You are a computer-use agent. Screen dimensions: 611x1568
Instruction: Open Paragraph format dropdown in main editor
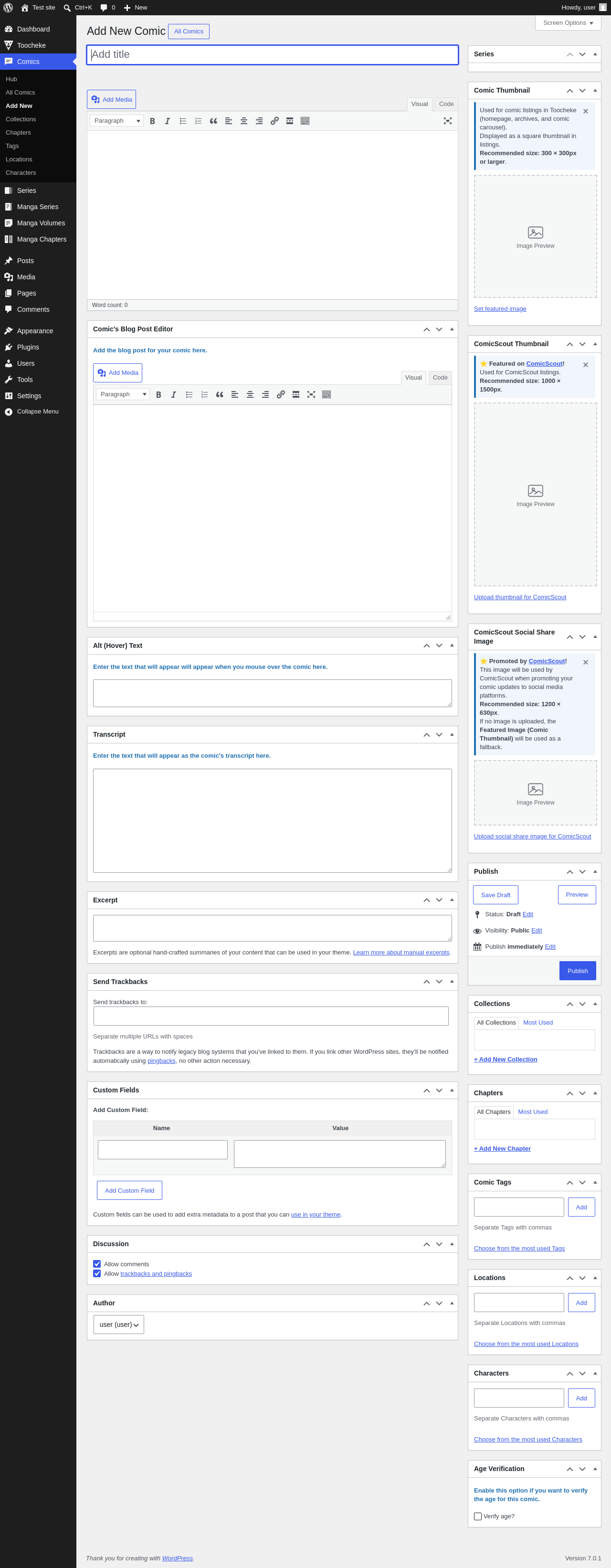coord(117,120)
